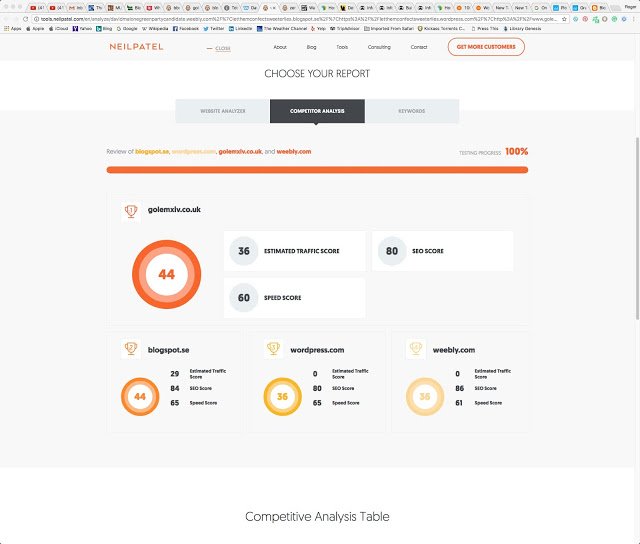Switch to the first YouTube browser tab

click(x=37, y=8)
